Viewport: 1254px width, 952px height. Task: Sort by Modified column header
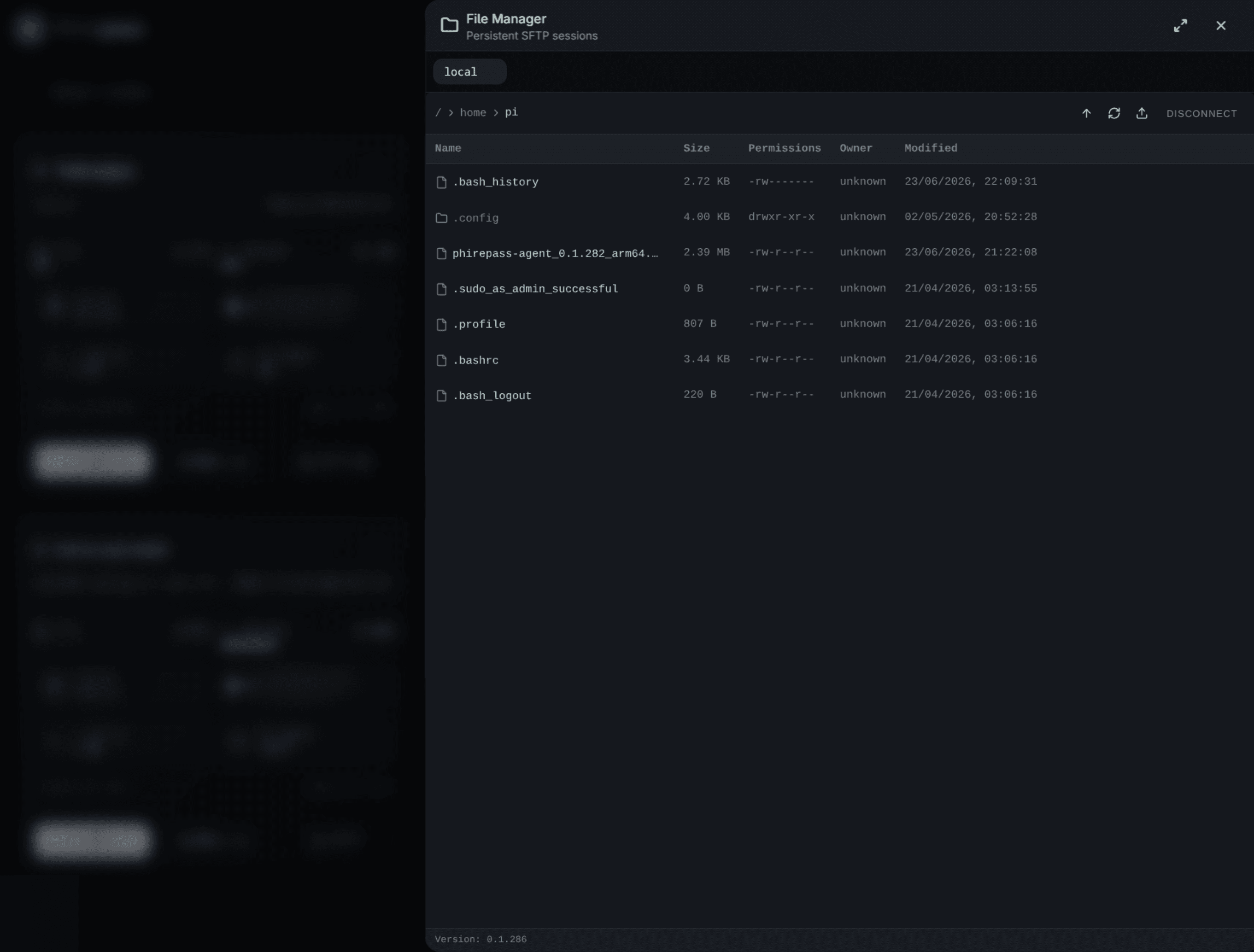pyautogui.click(x=930, y=148)
